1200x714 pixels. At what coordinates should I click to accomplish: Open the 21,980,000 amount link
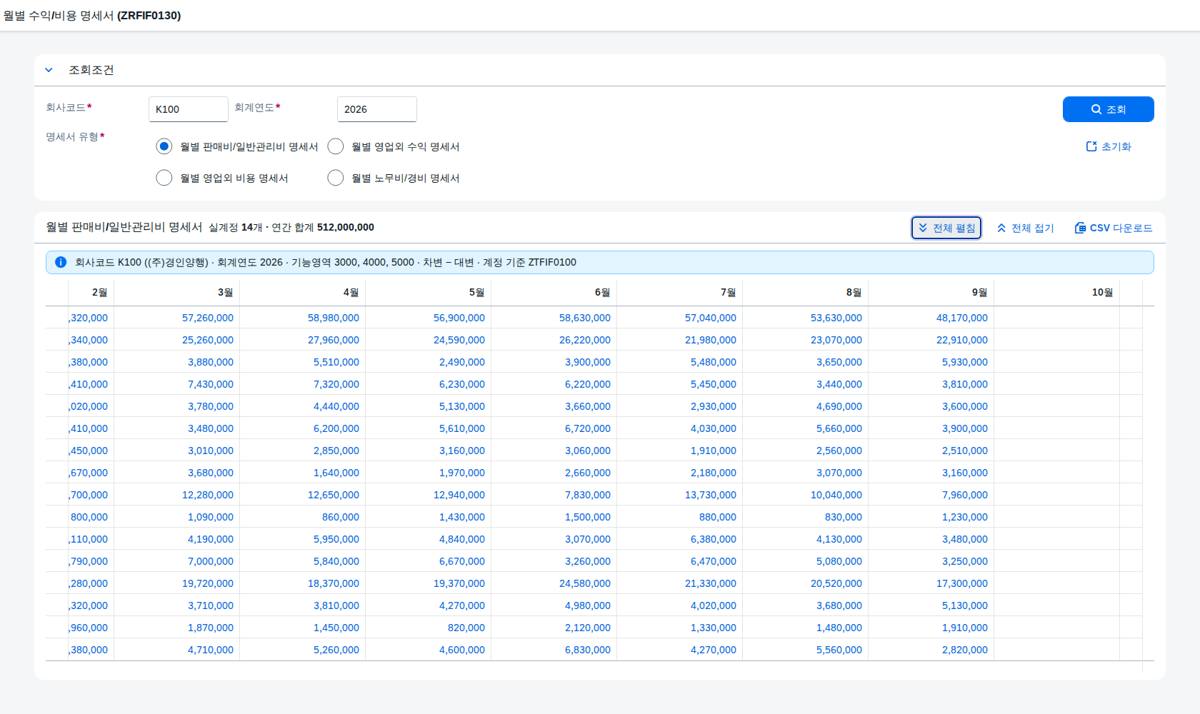coord(710,340)
